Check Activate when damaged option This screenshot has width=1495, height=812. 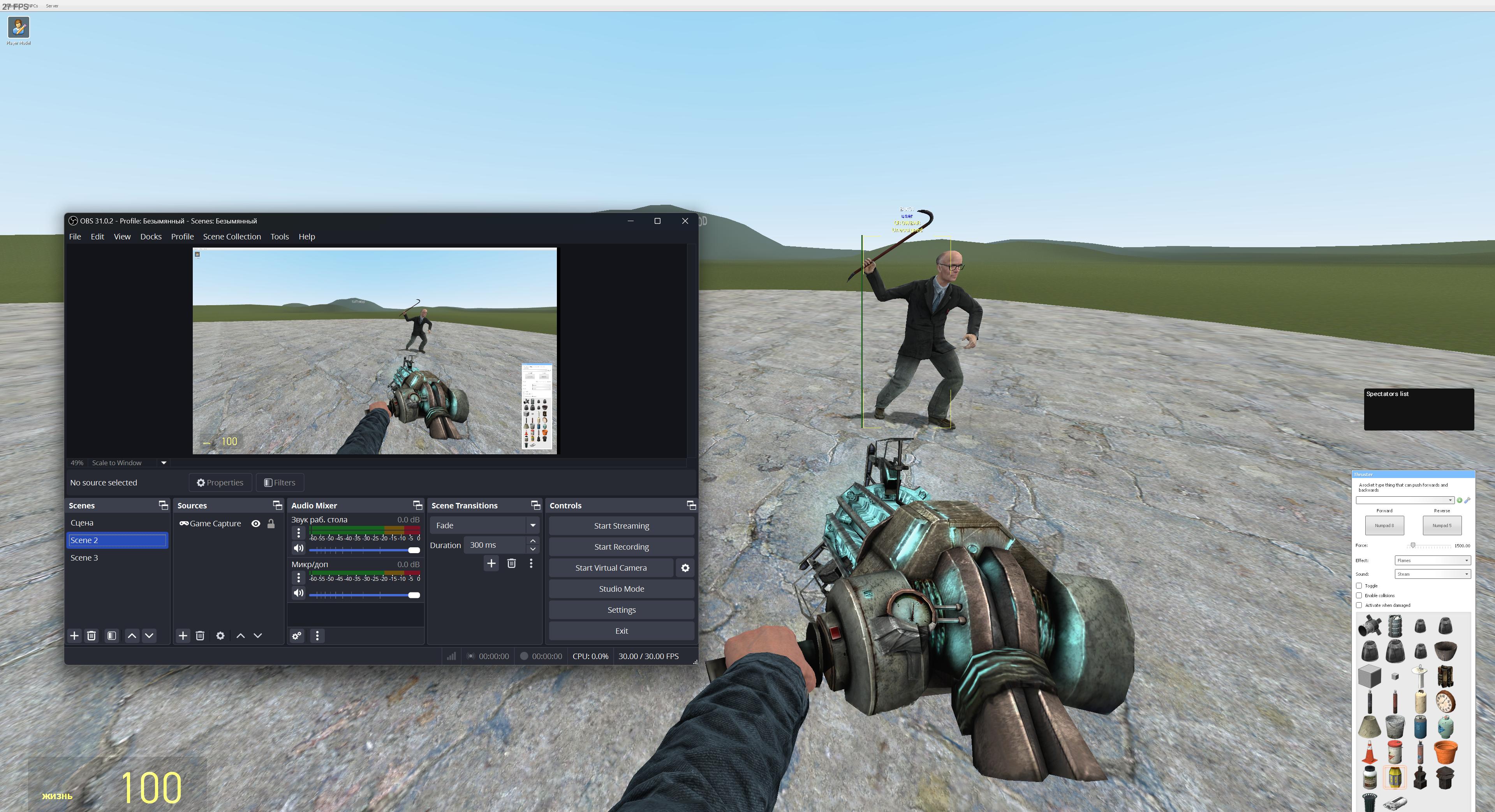[x=1359, y=605]
